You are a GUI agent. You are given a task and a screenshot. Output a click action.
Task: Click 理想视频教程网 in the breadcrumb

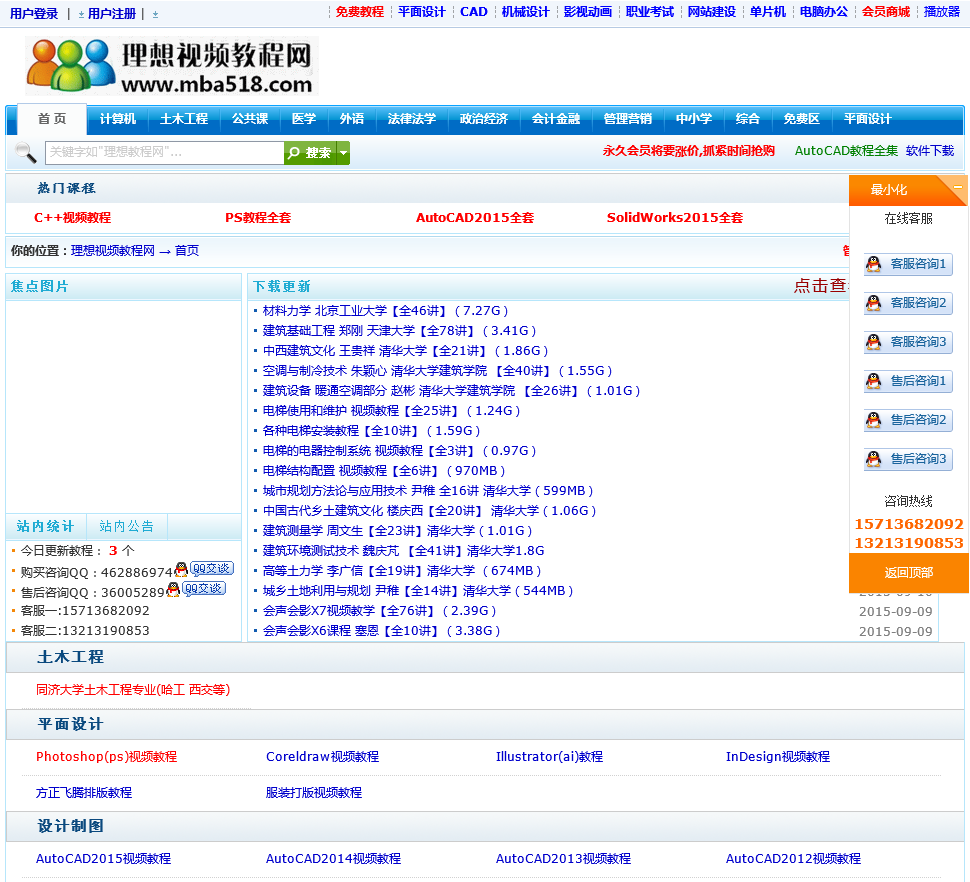(113, 250)
